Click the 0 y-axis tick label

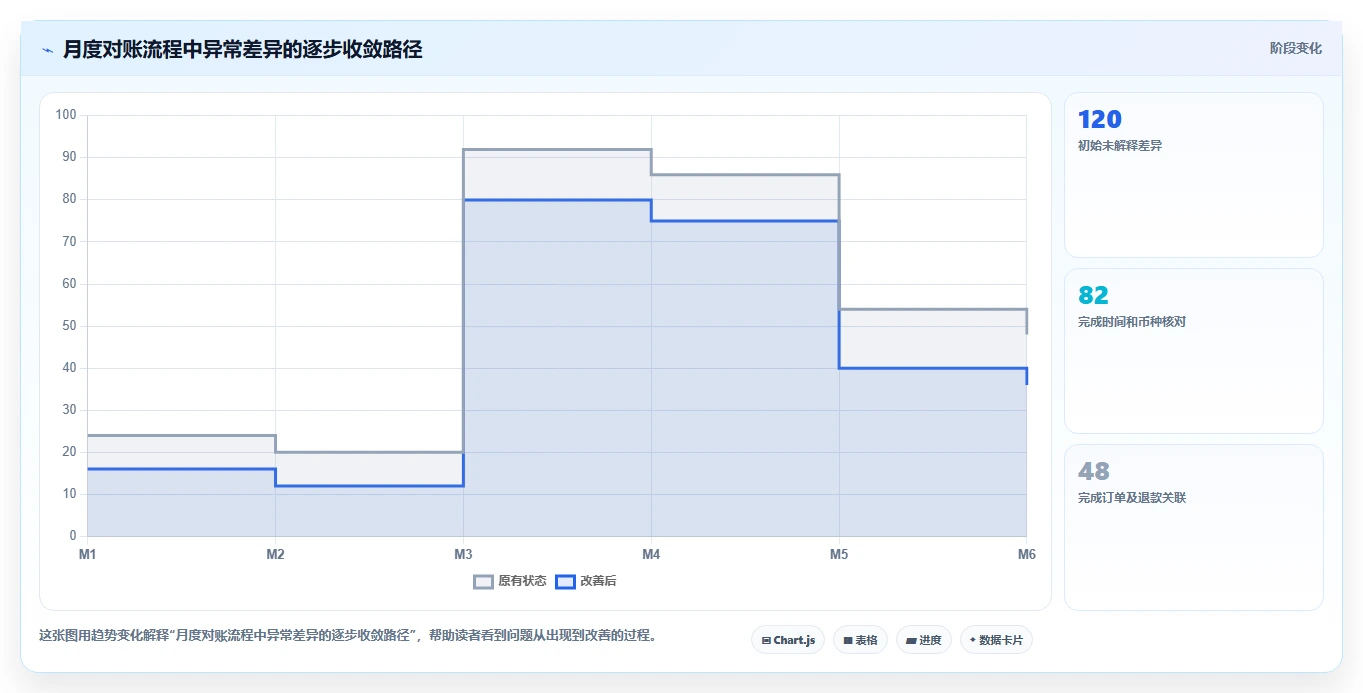pos(73,537)
